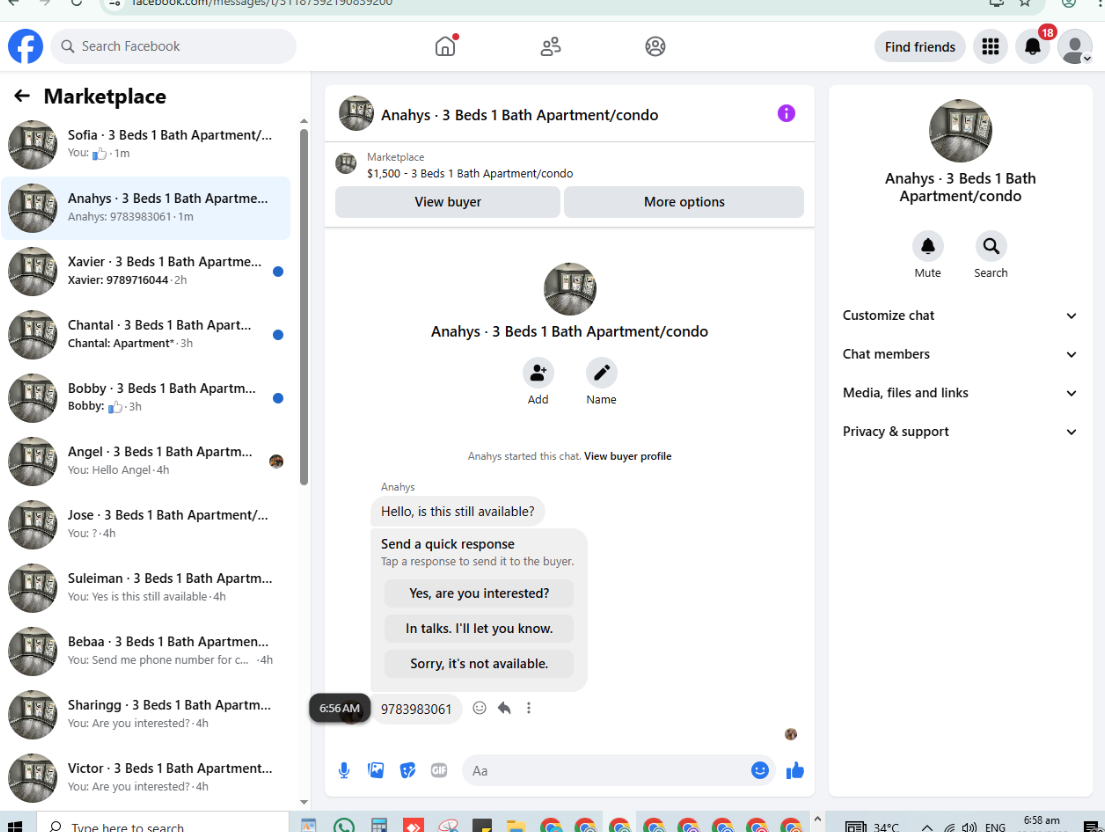The height and width of the screenshot is (832, 1105).
Task: Reply to the 9783983061 message
Action: tap(504, 708)
